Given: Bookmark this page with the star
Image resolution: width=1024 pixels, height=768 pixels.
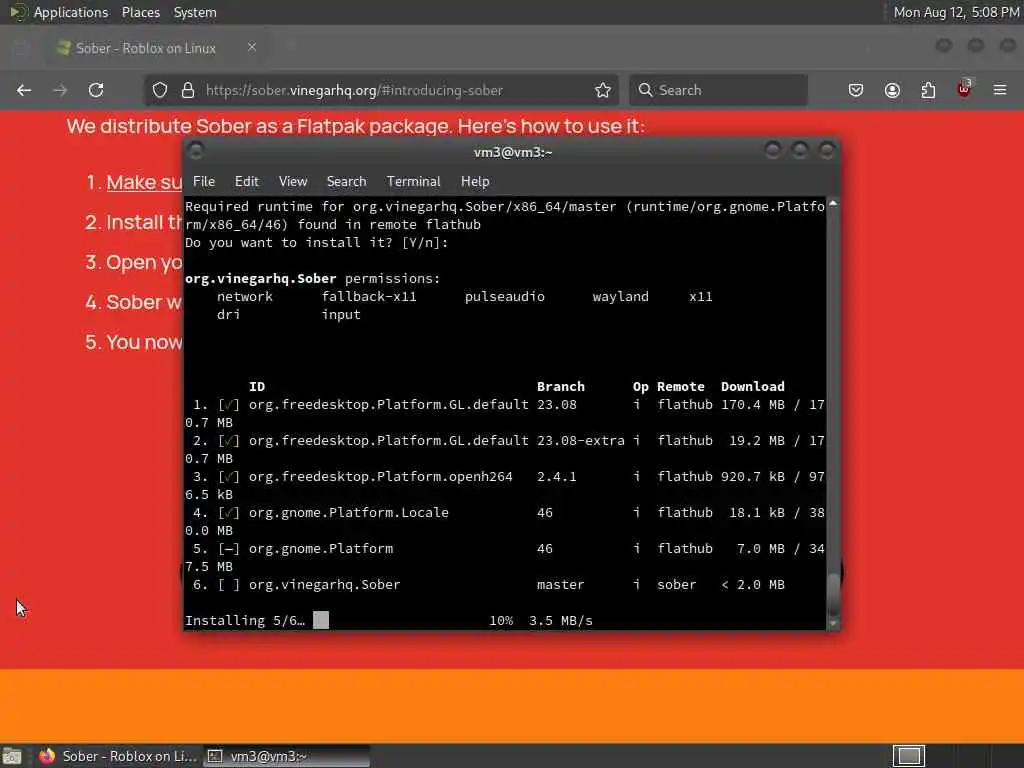Looking at the screenshot, I should (x=603, y=90).
